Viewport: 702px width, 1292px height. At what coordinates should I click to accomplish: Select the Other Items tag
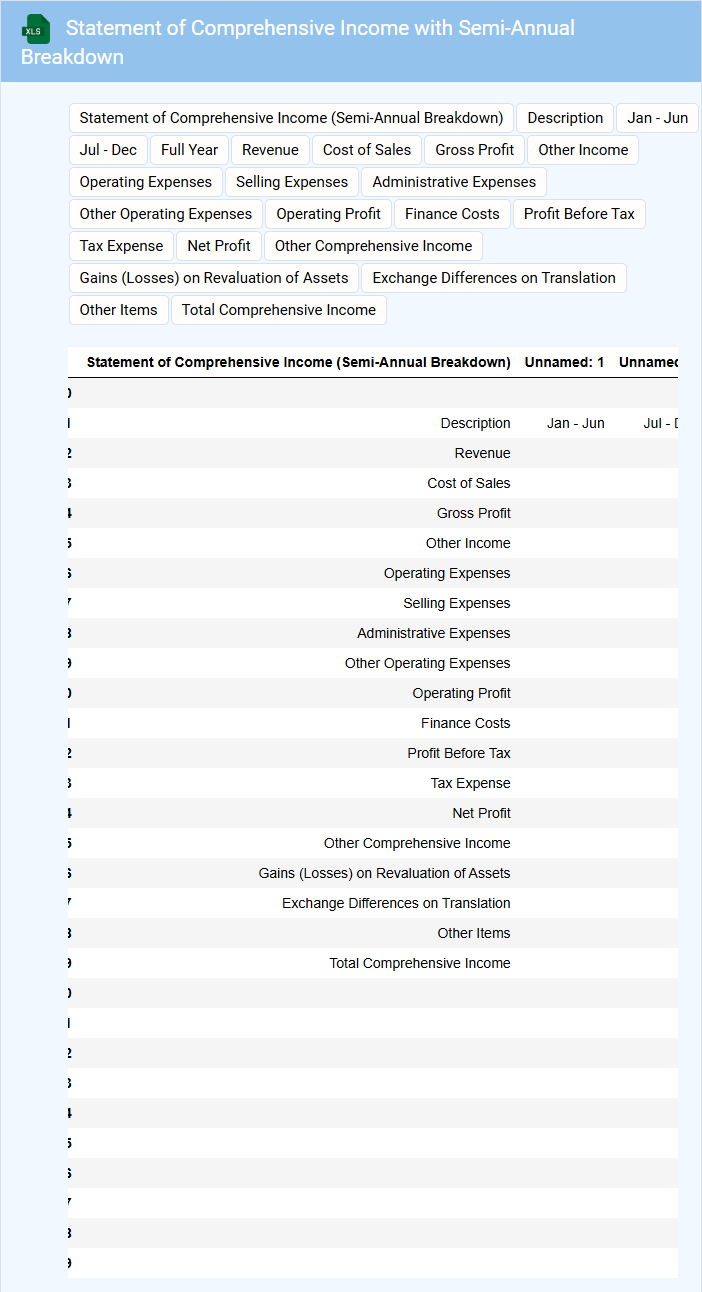pyautogui.click(x=118, y=310)
